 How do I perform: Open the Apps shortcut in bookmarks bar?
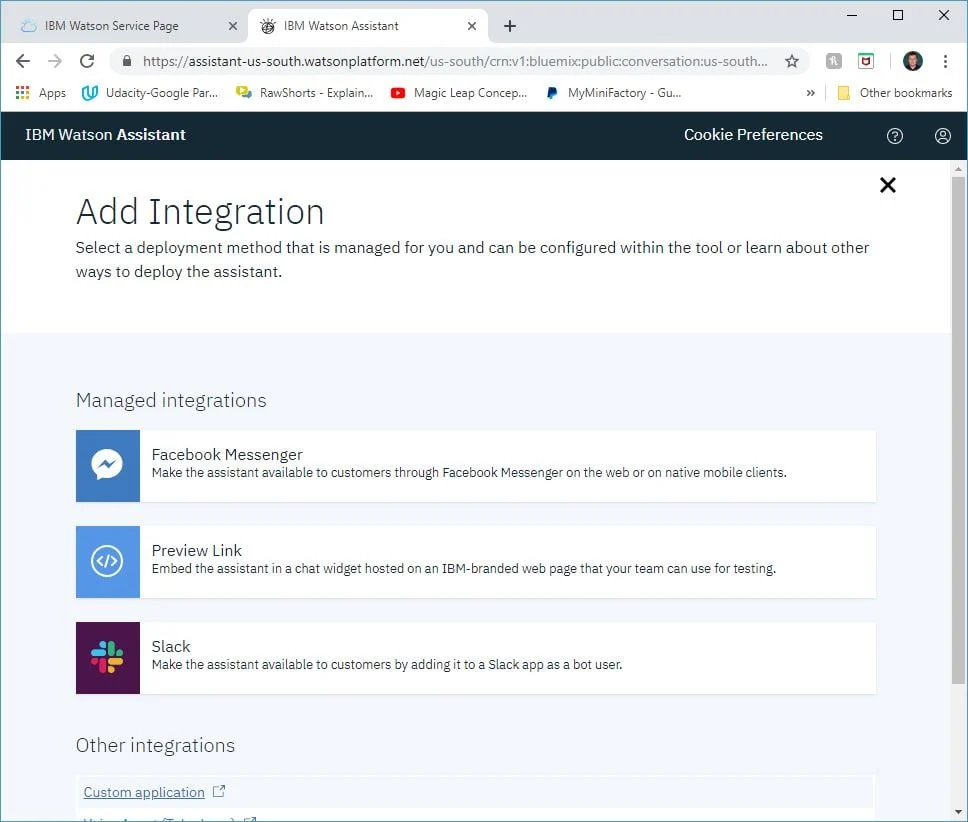[41, 93]
